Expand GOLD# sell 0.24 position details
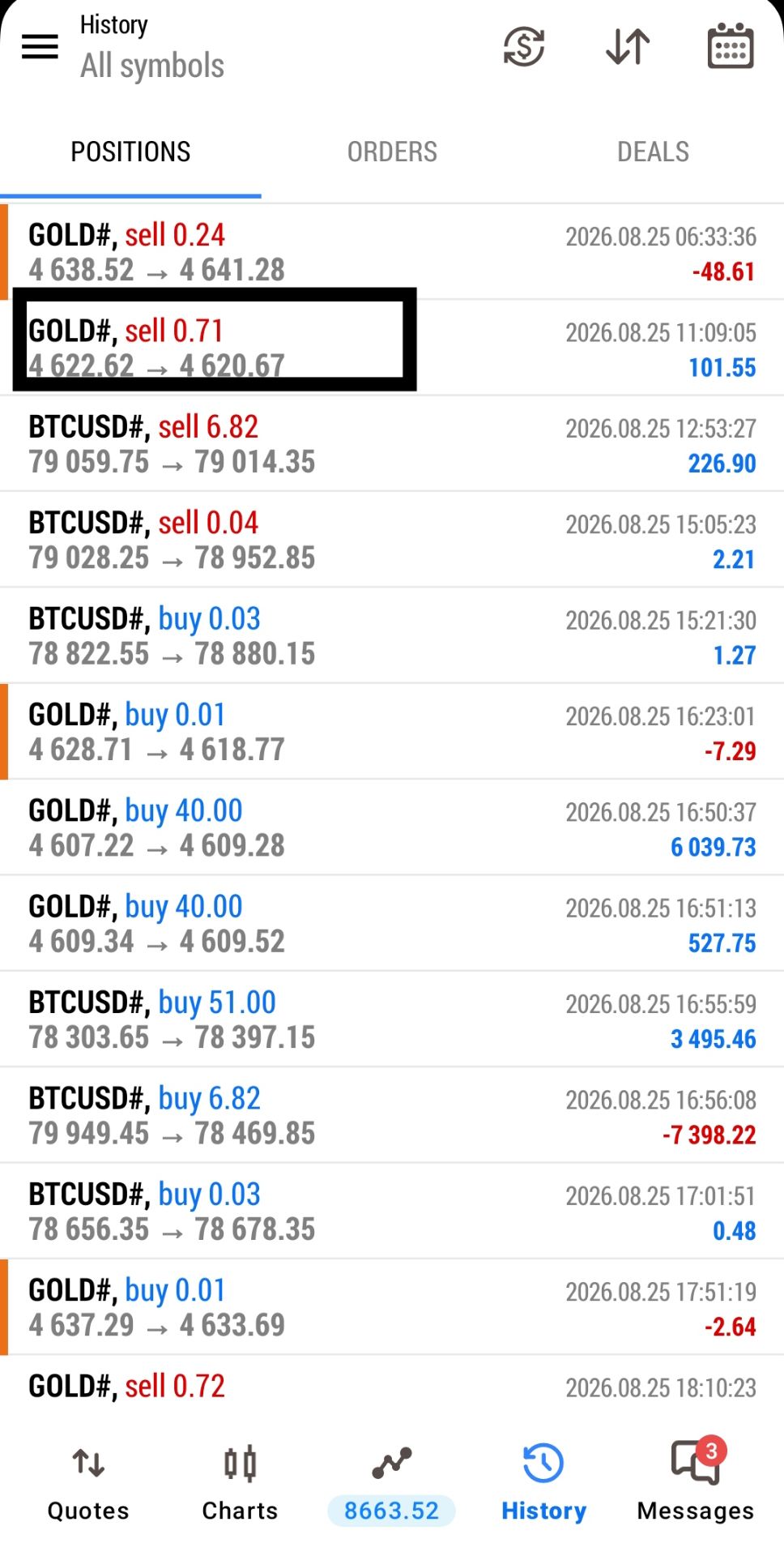Image resolution: width=784 pixels, height=1556 pixels. (x=392, y=252)
